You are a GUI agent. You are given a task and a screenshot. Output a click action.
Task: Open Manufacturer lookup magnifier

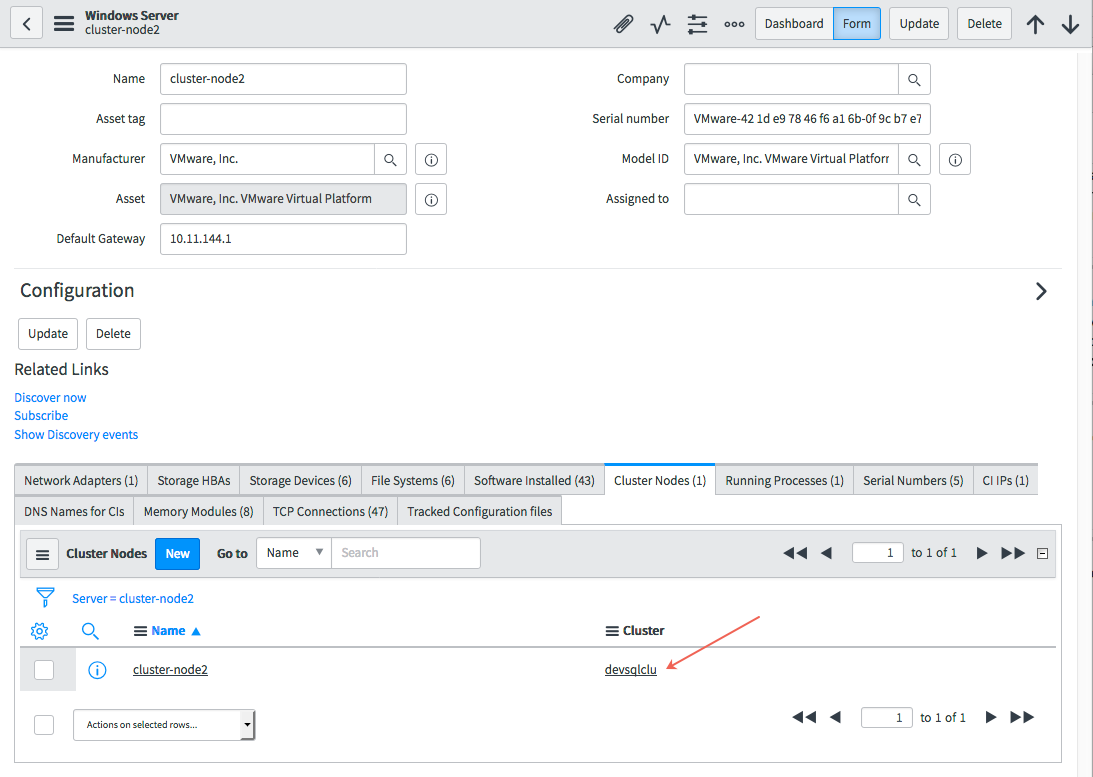[x=390, y=160]
